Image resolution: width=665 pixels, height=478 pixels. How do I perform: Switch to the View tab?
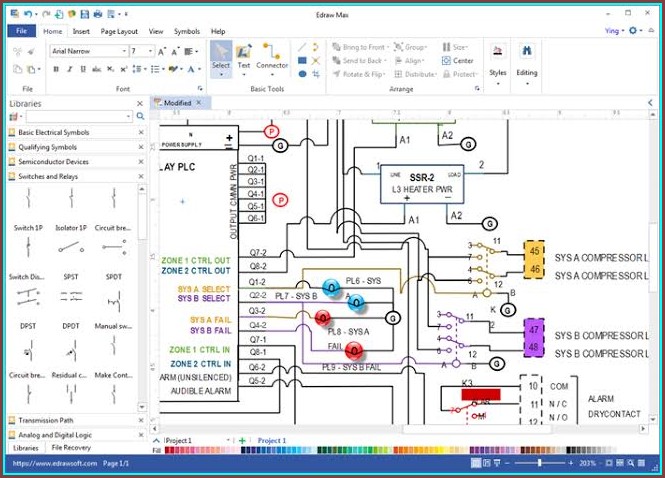156,31
